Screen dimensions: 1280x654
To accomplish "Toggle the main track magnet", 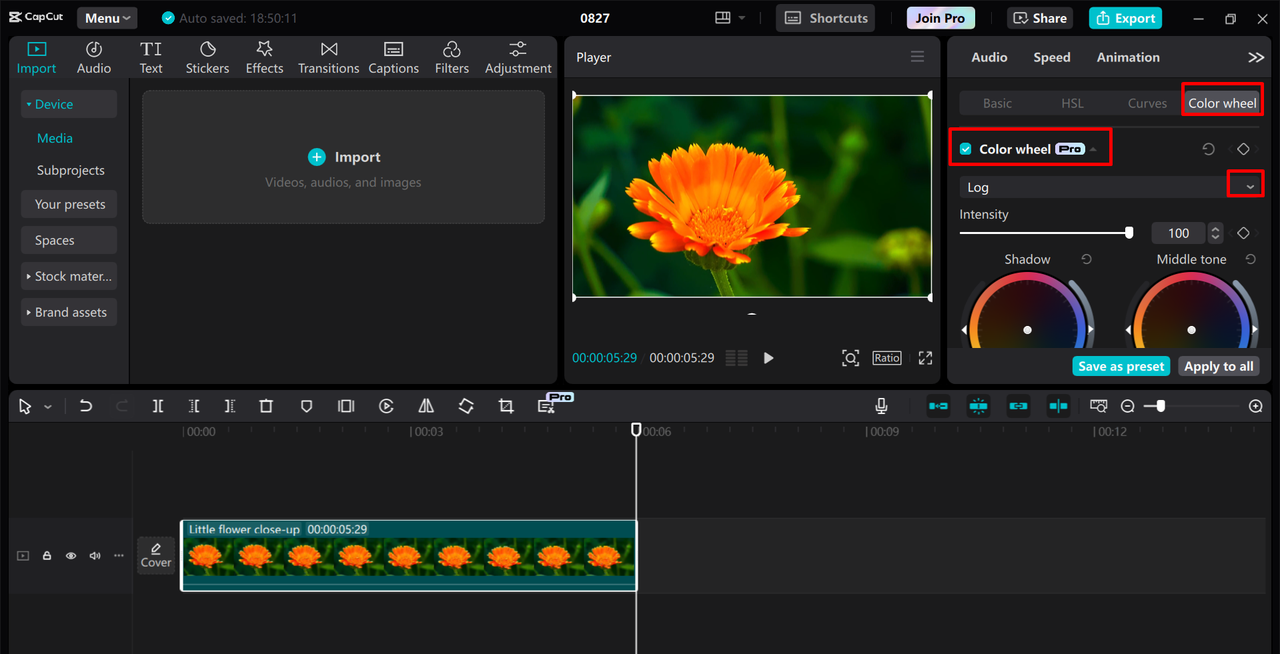I will (938, 406).
